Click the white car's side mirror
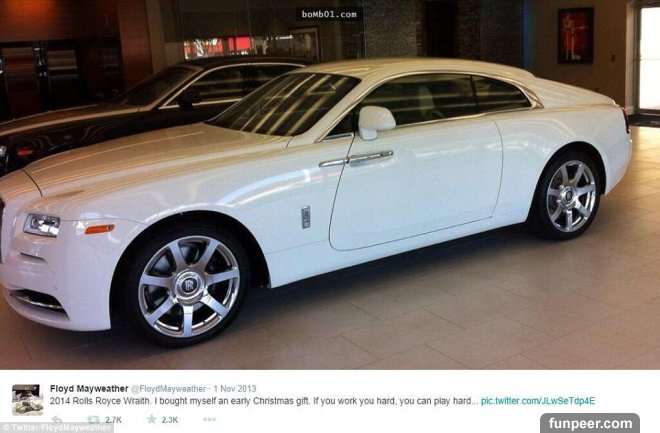 click(376, 122)
